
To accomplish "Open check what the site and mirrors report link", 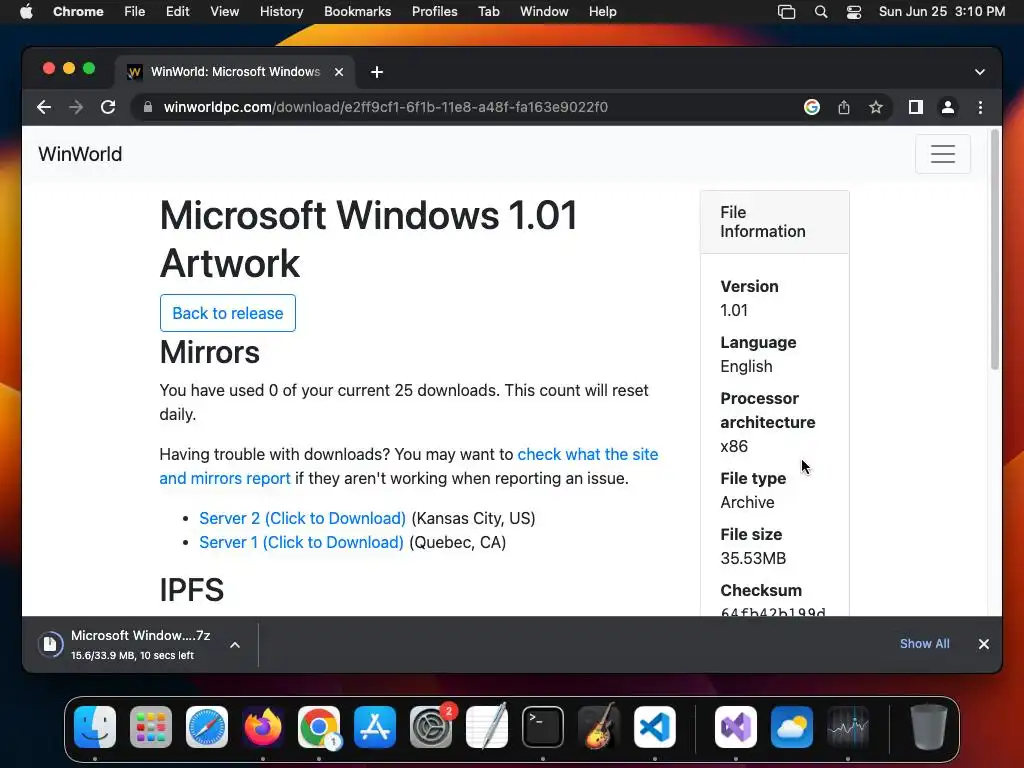I will pyautogui.click(x=409, y=466).
